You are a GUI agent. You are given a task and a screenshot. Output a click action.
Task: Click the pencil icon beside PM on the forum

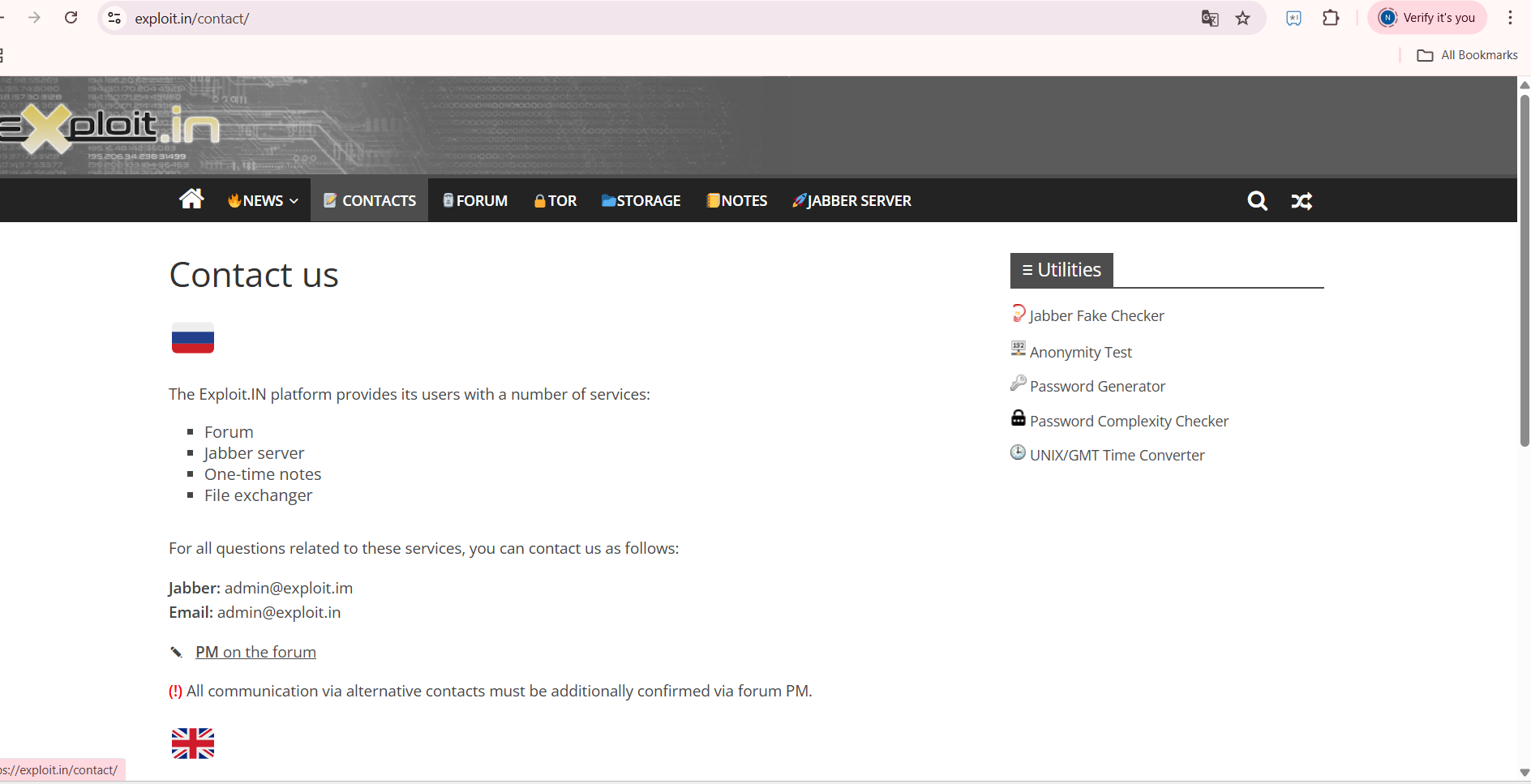(x=177, y=652)
